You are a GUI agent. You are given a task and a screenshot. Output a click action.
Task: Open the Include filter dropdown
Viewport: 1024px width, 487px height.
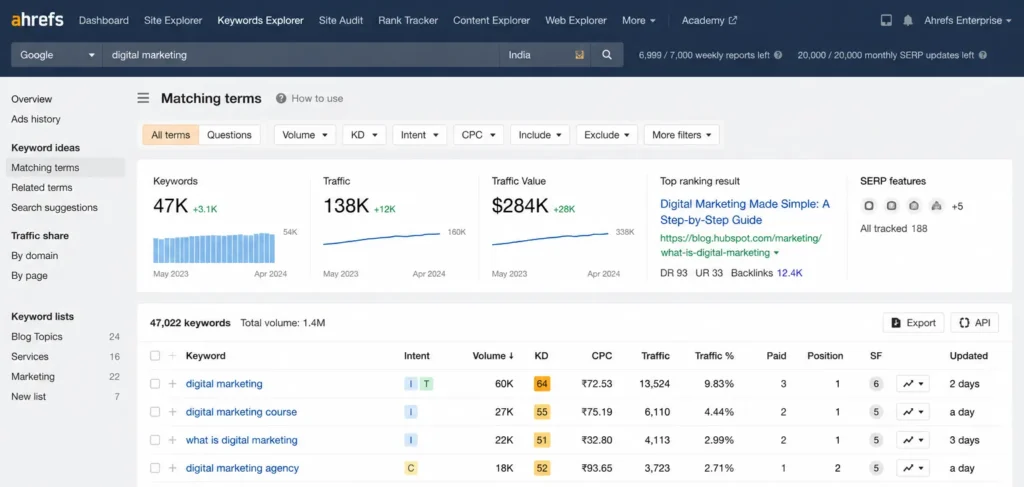pos(540,135)
